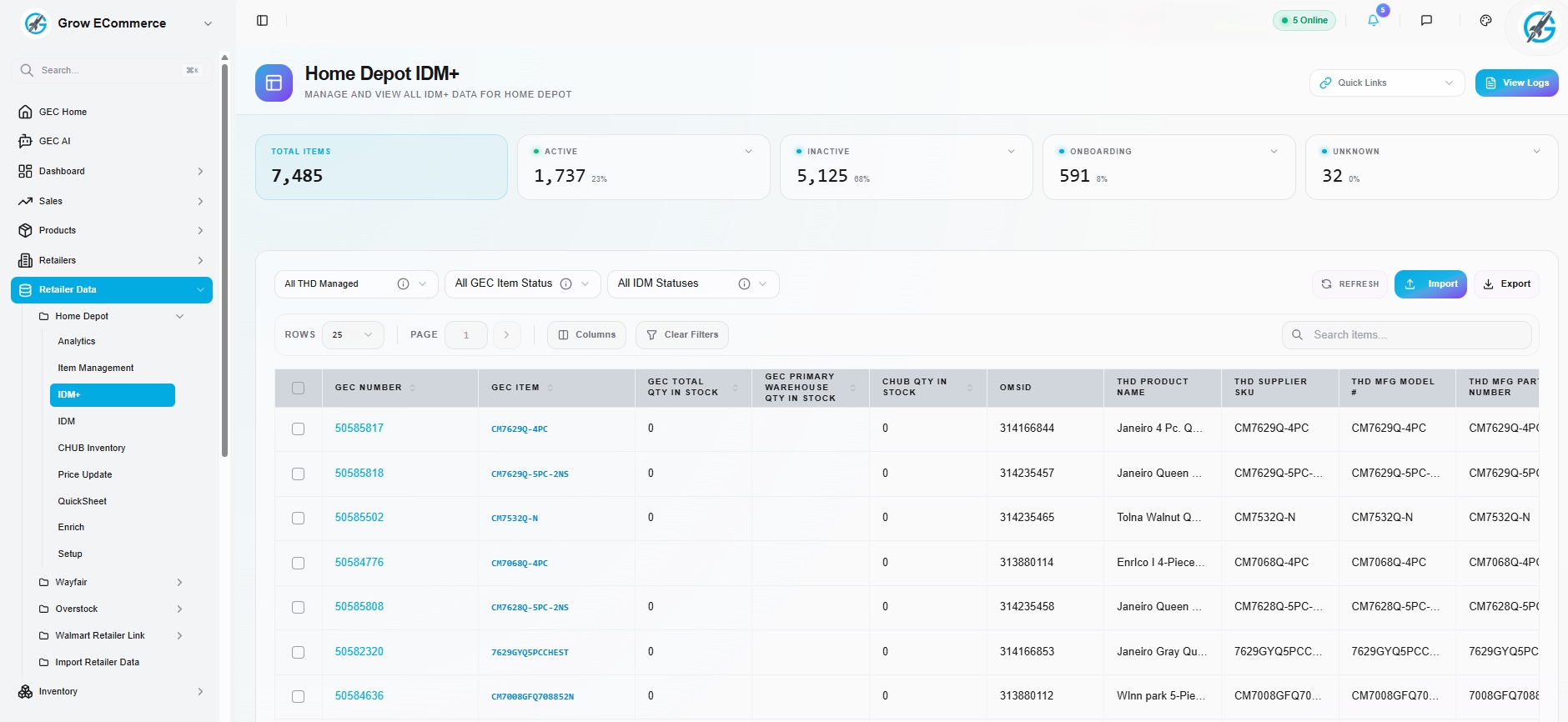Image resolution: width=1568 pixels, height=722 pixels.
Task: Click the Retailers building icon
Action: coord(25,260)
